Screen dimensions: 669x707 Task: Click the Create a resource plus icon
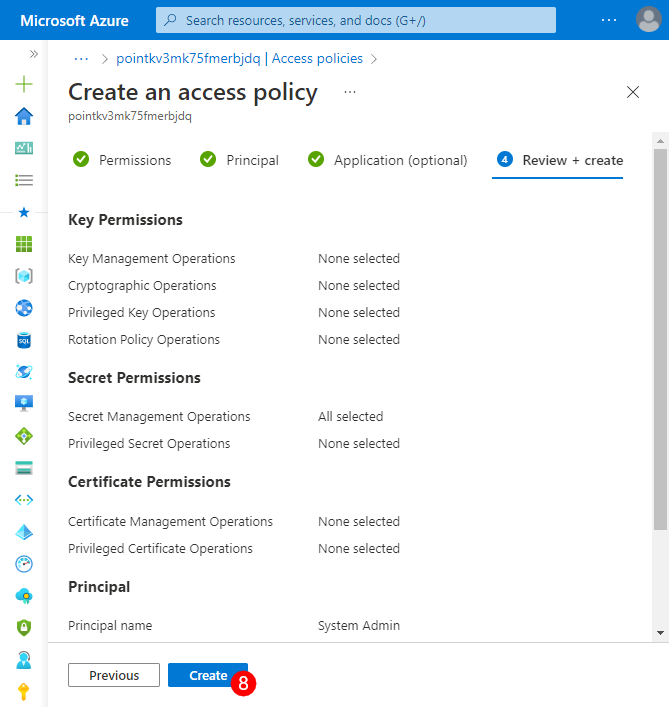pyautogui.click(x=24, y=84)
